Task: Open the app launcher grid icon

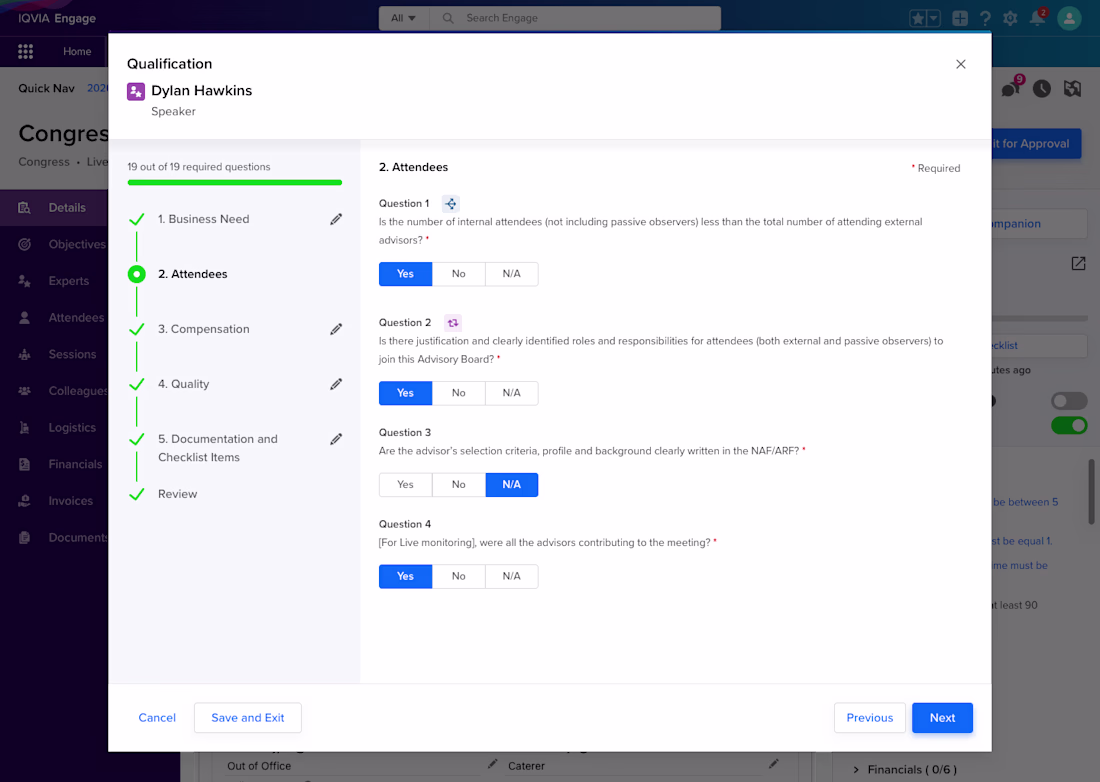Action: coord(25,51)
